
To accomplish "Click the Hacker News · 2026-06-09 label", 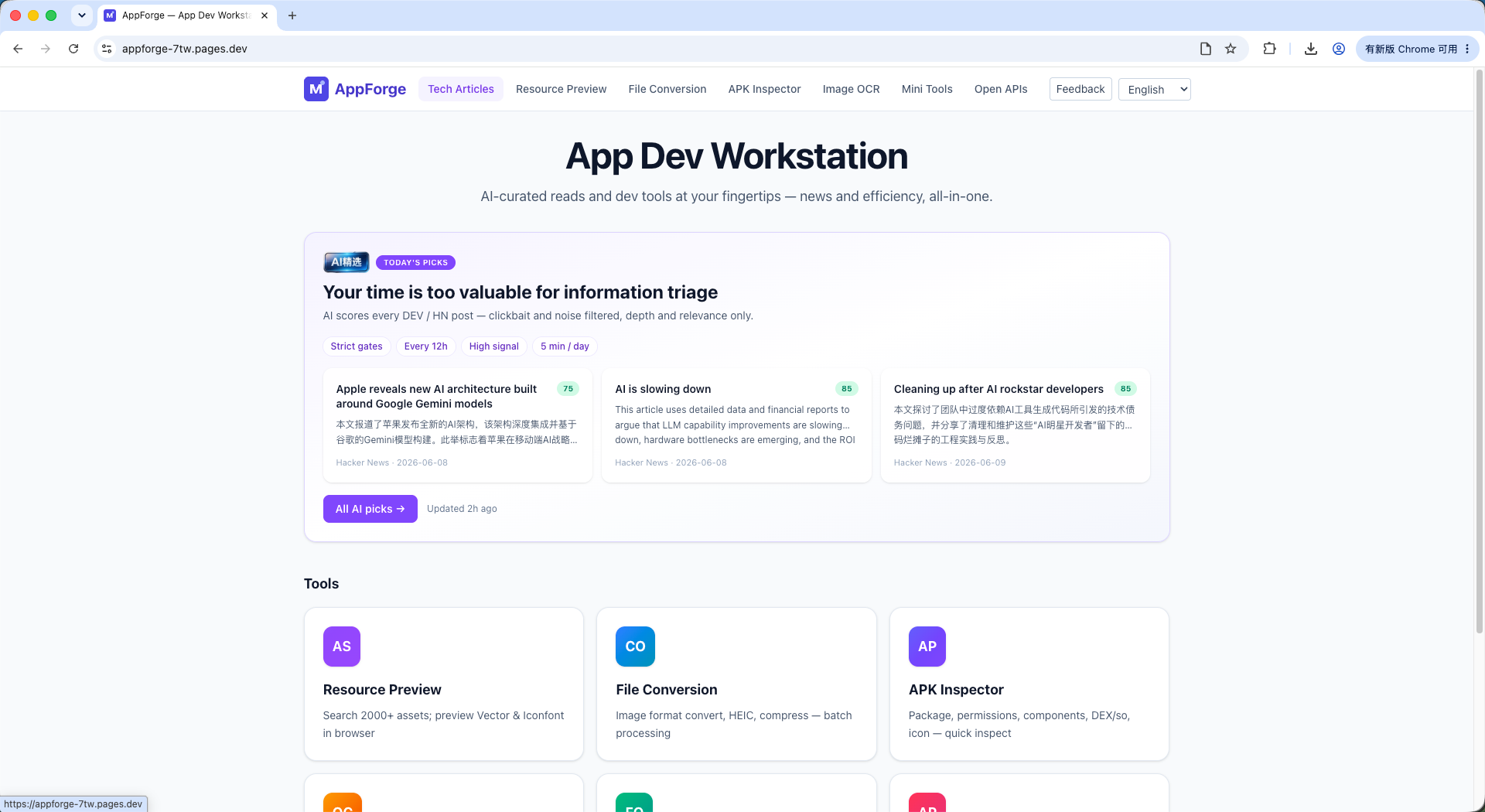I will click(950, 462).
